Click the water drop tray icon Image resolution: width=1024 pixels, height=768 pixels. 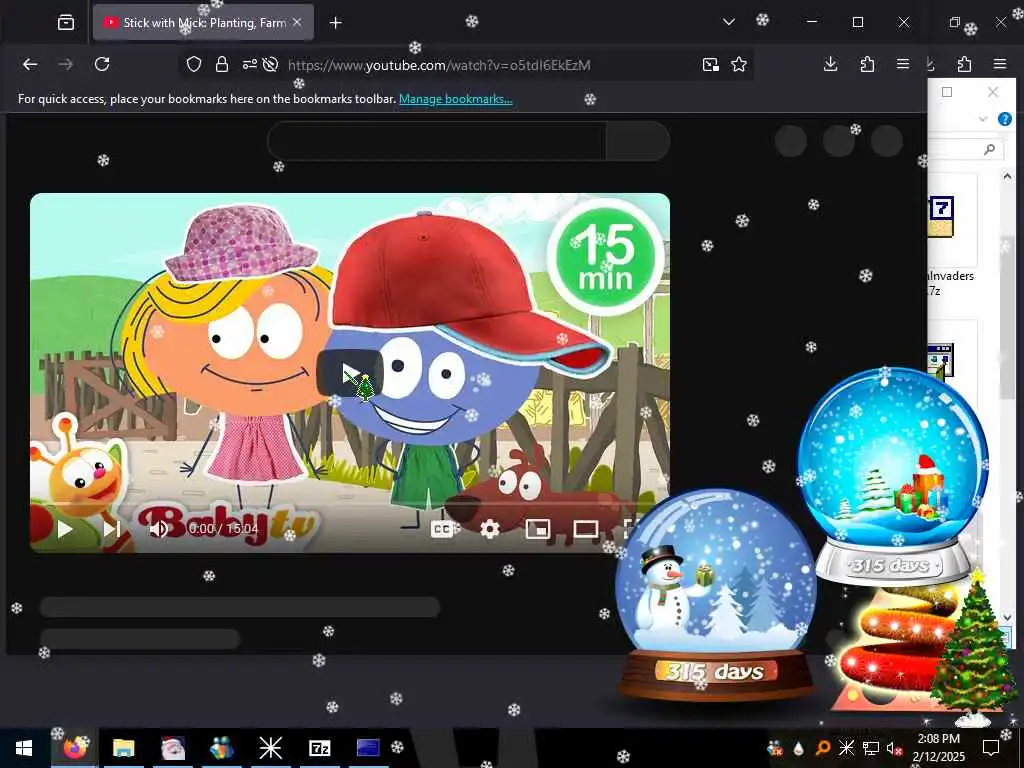[798, 748]
